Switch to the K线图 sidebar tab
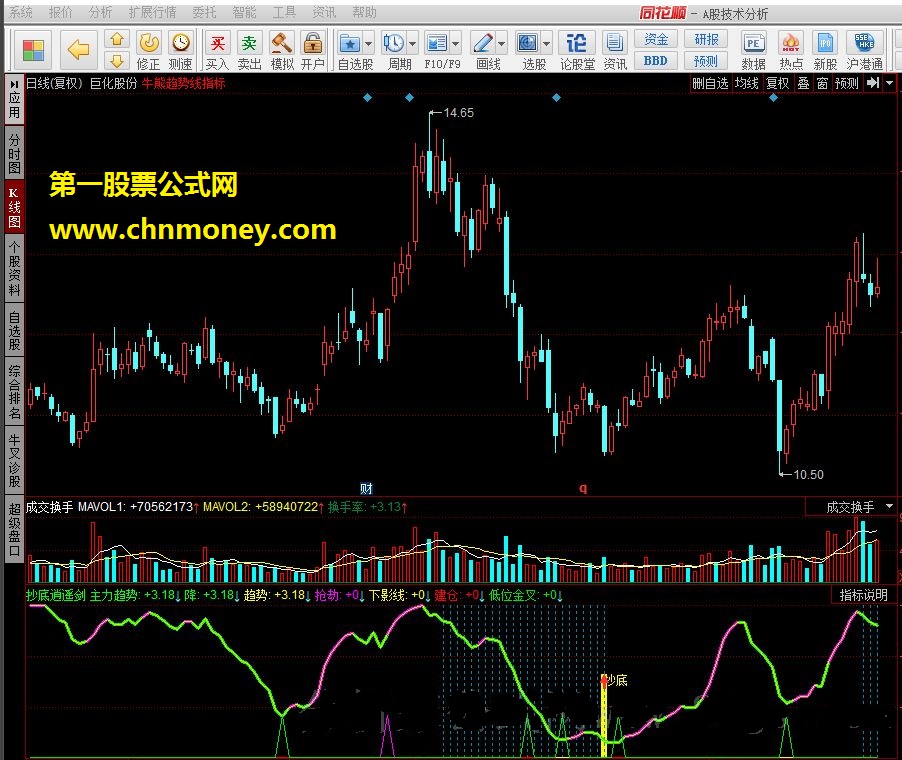The width and height of the screenshot is (902, 760). [14, 207]
